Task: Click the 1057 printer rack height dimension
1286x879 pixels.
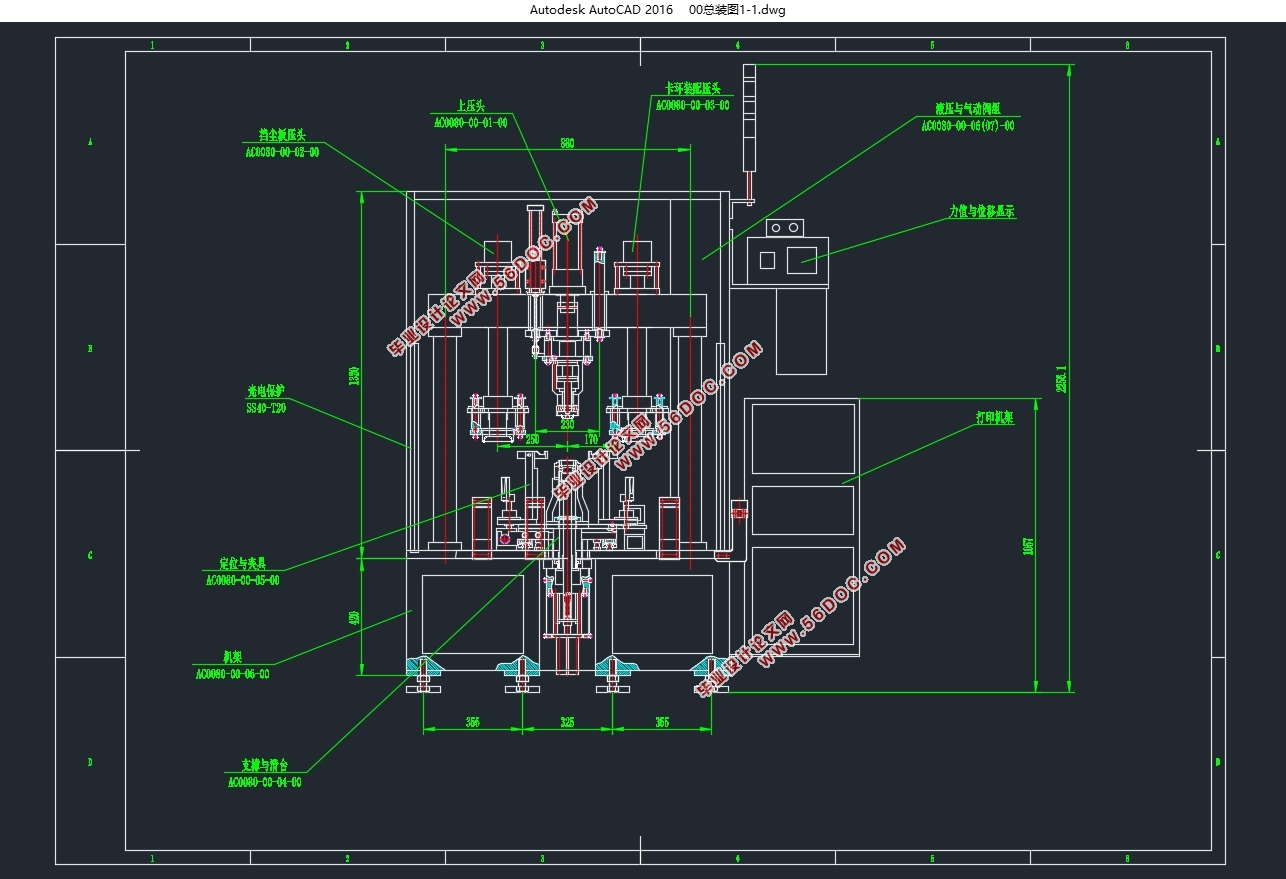Action: [1028, 546]
